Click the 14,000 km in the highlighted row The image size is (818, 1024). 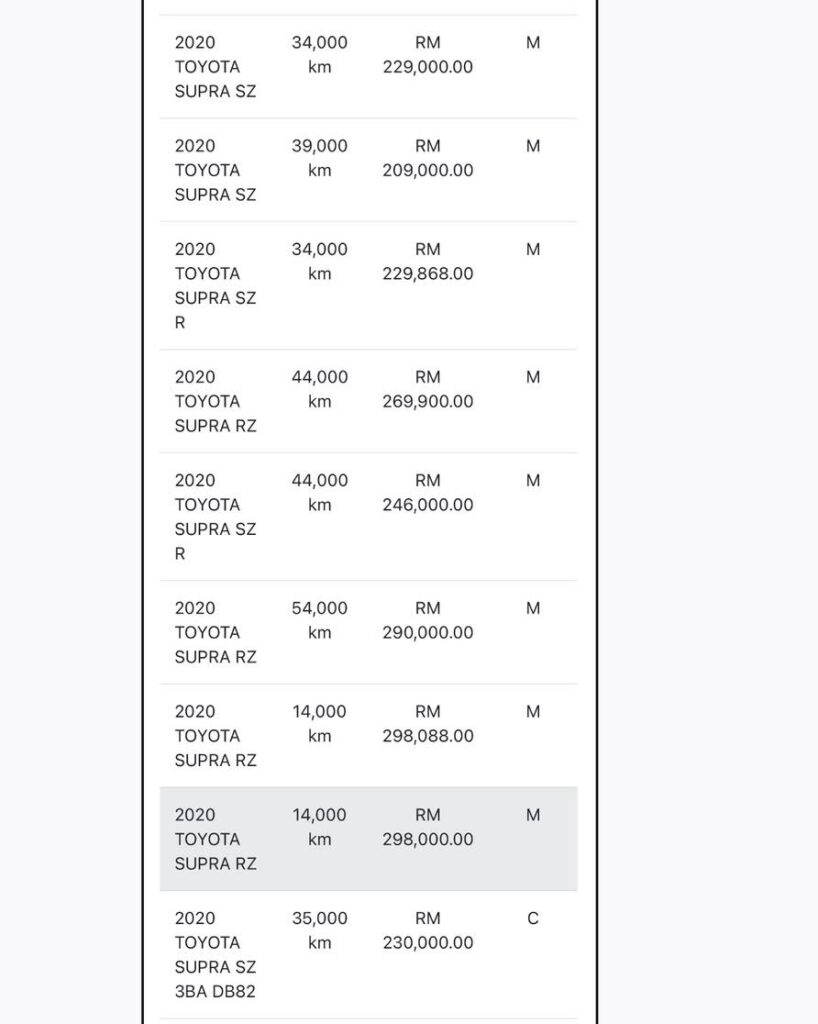(x=319, y=827)
